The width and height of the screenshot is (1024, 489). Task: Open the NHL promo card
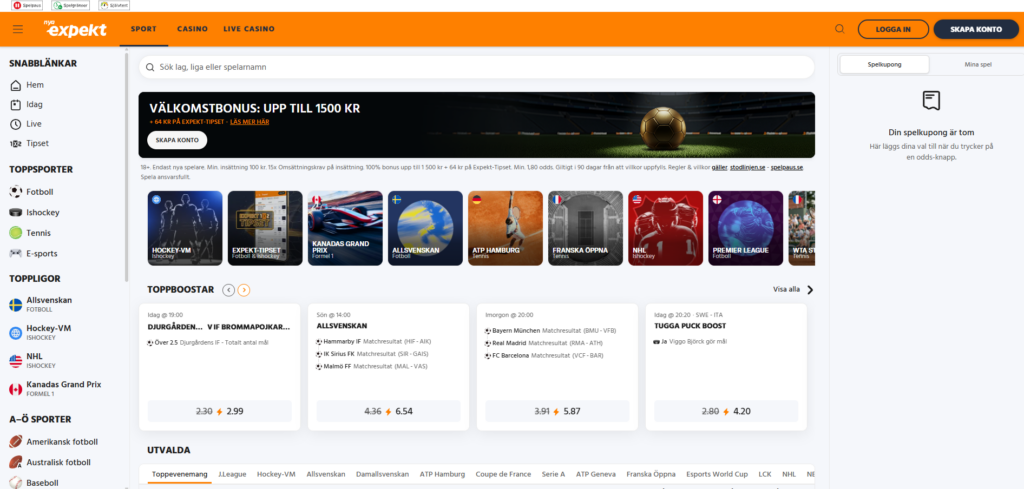coord(665,228)
